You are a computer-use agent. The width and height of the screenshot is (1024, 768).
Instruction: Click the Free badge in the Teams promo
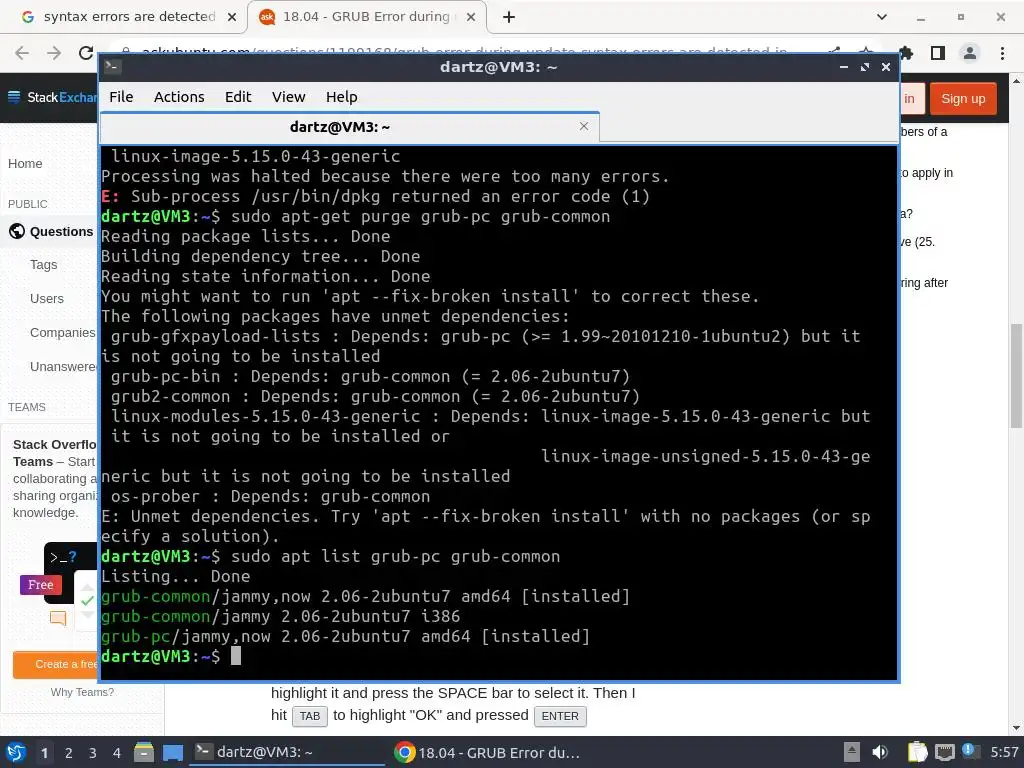40,584
